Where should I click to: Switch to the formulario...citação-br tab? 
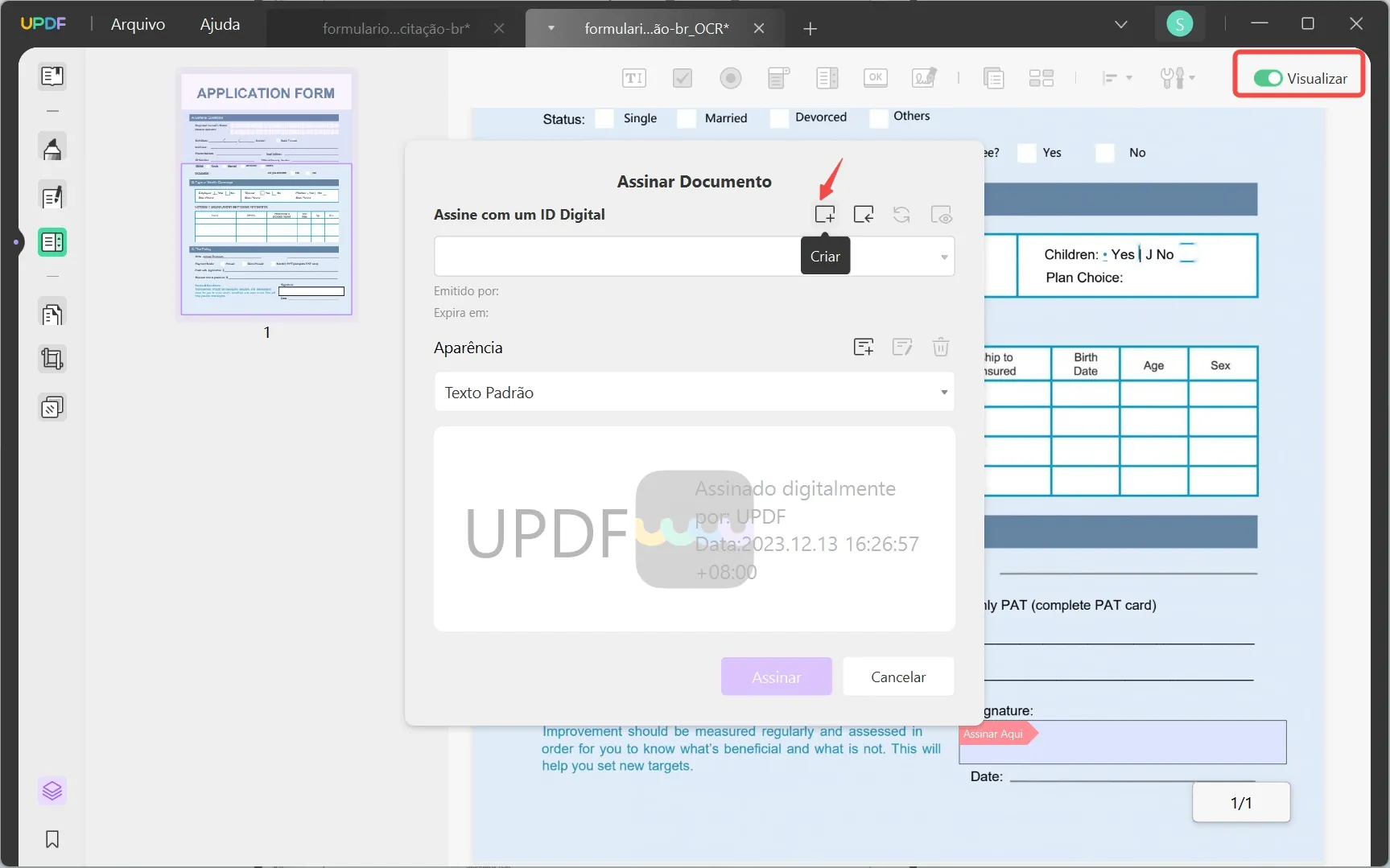[x=396, y=29]
